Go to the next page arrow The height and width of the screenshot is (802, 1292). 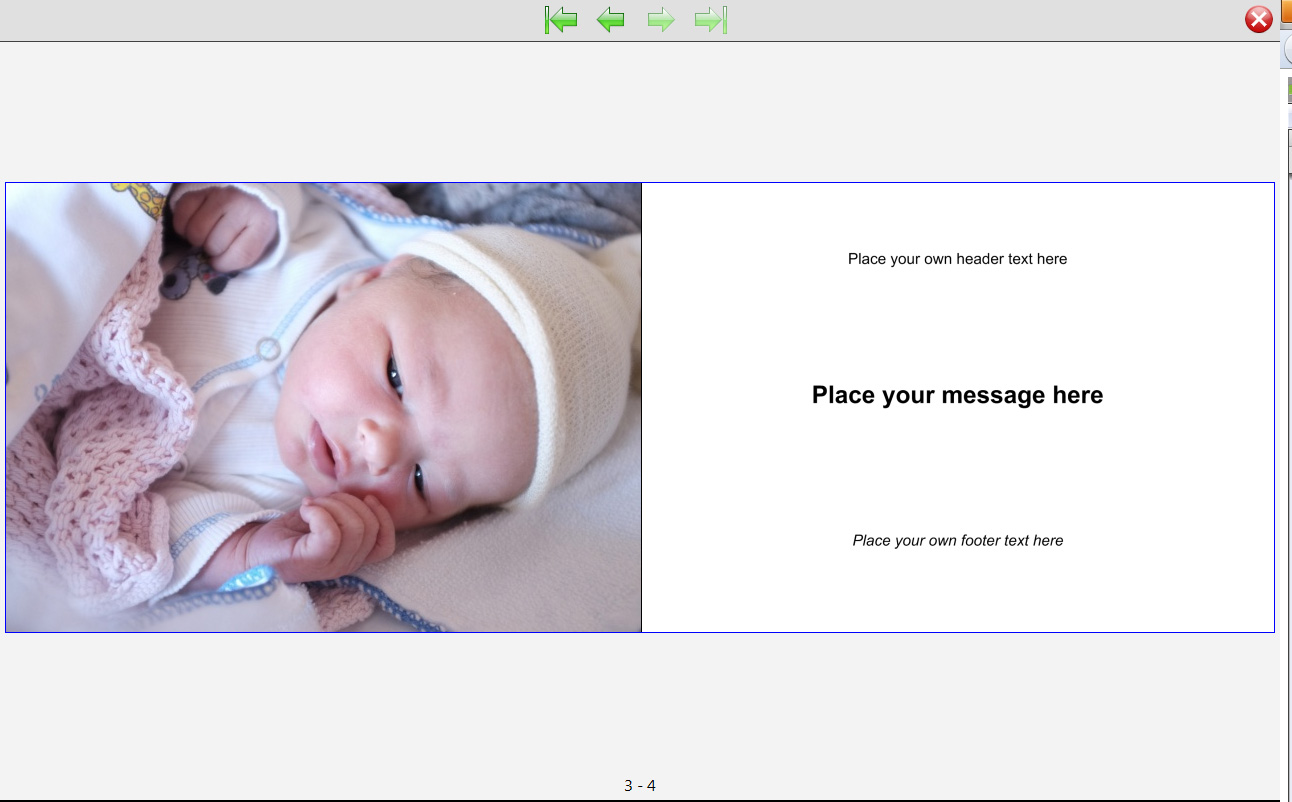661,19
